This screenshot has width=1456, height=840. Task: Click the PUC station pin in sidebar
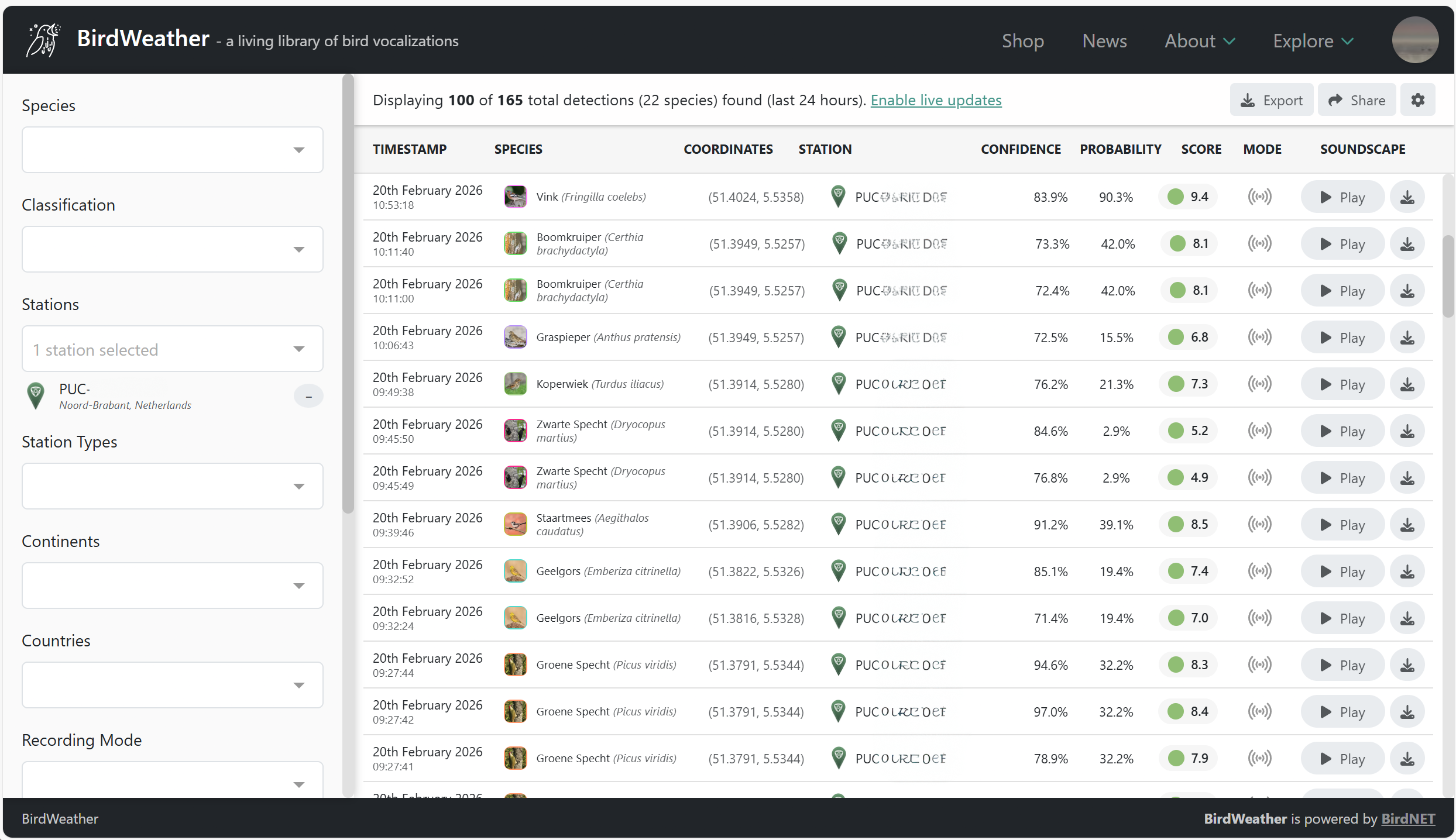[36, 395]
